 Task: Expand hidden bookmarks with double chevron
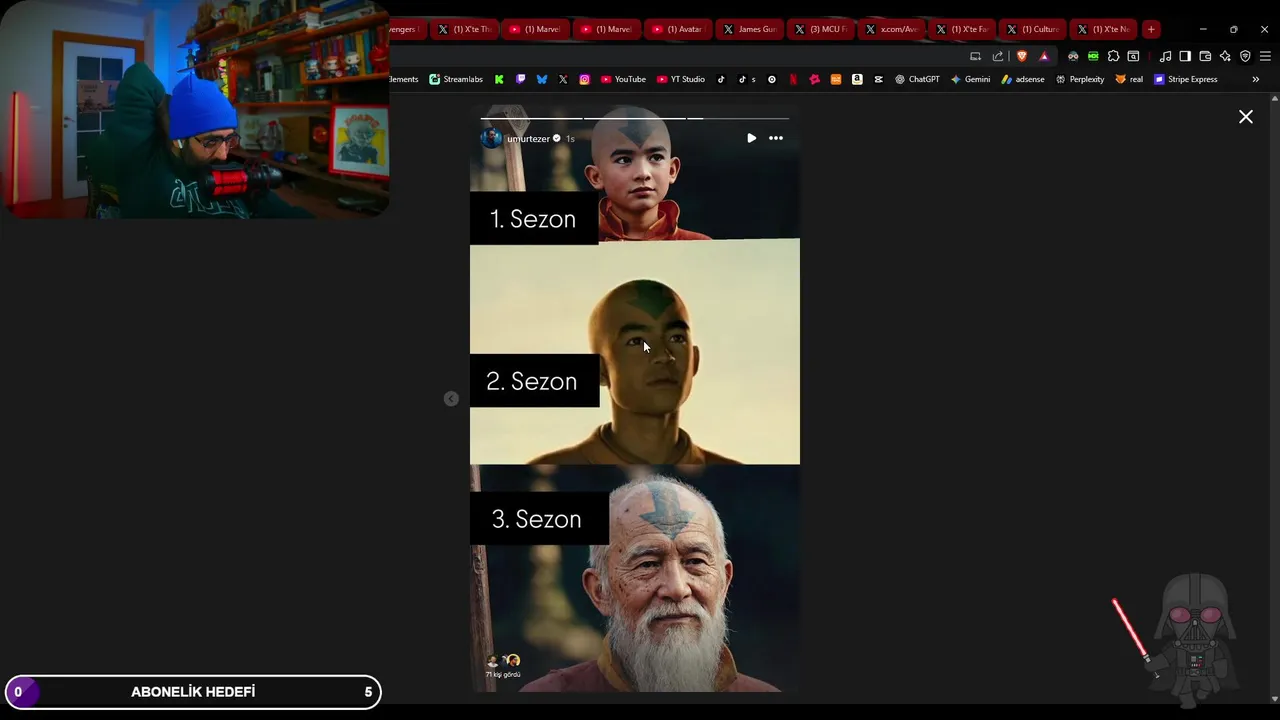pyautogui.click(x=1255, y=79)
